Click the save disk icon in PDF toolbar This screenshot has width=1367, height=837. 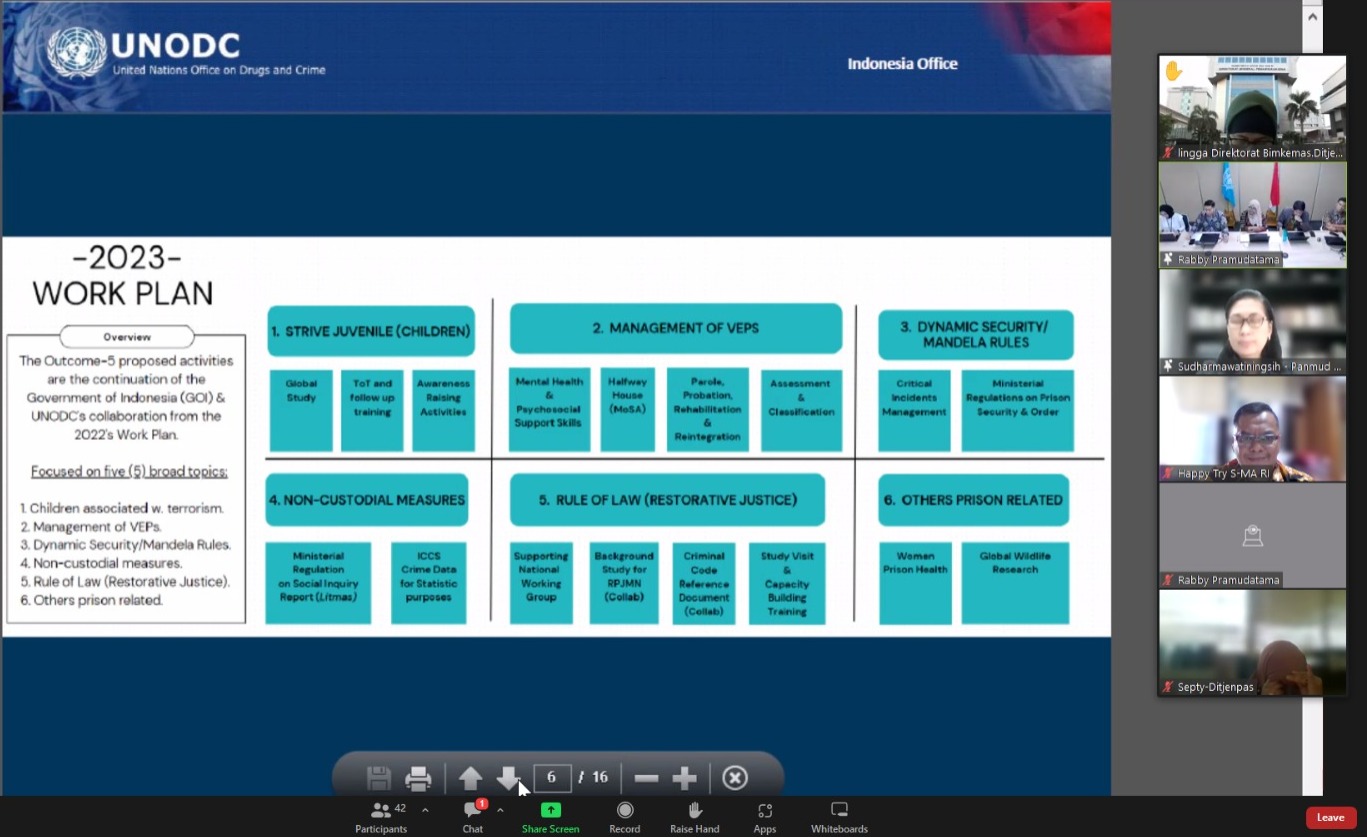(x=379, y=778)
